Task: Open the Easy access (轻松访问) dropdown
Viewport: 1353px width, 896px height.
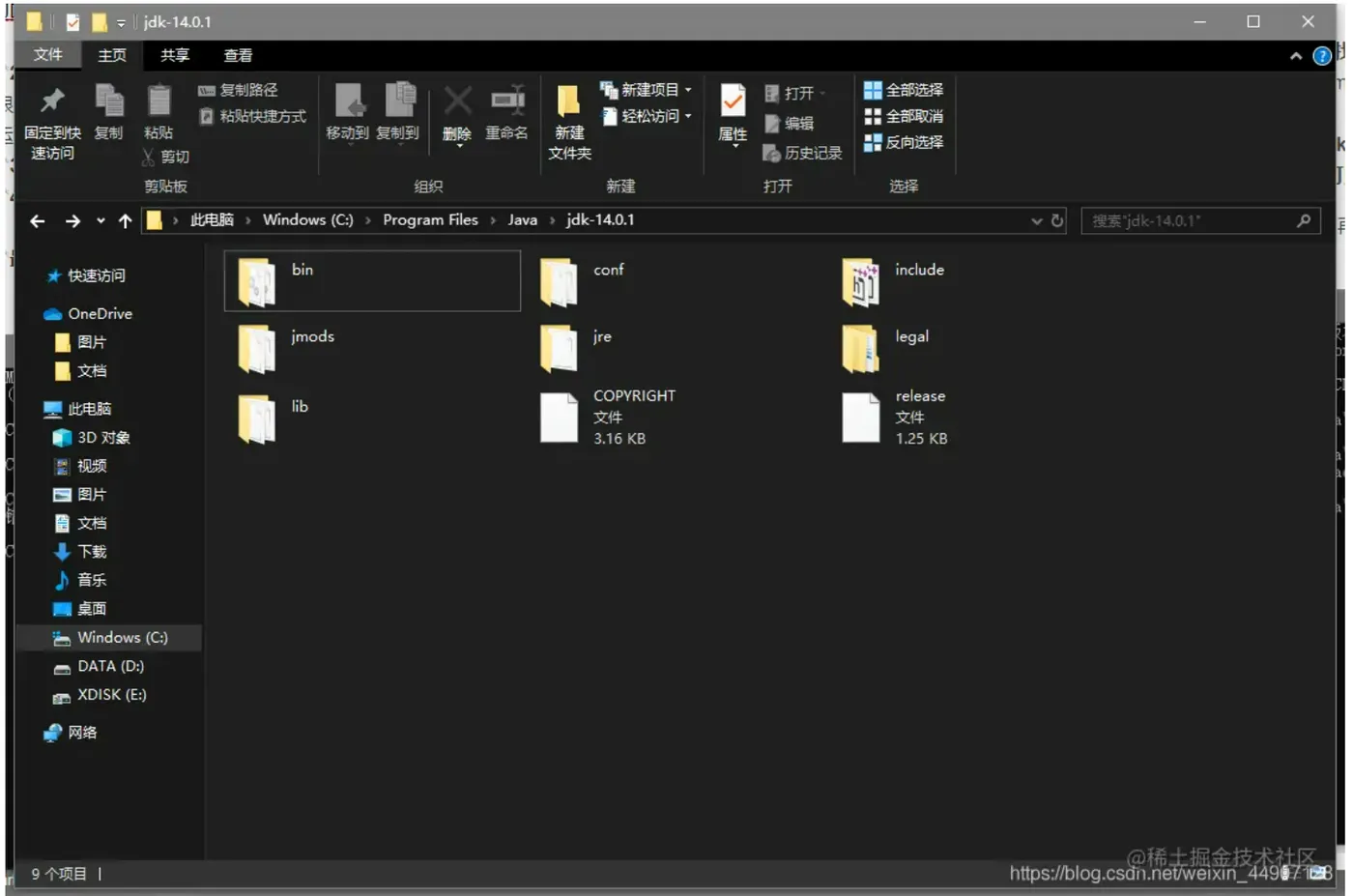Action: [x=646, y=116]
